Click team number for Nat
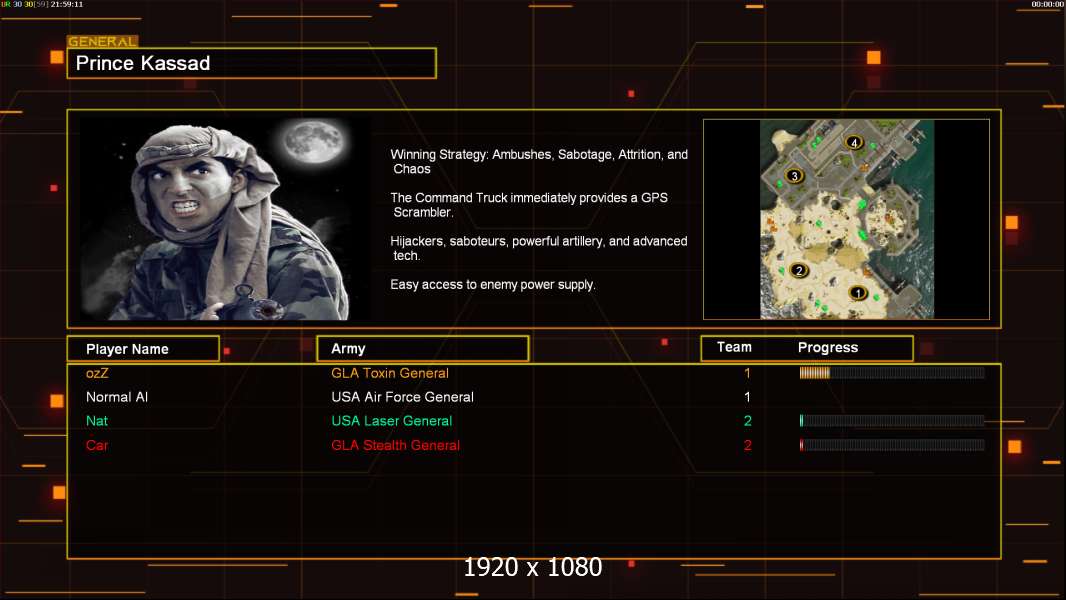Viewport: 1066px width, 600px height. [x=747, y=421]
